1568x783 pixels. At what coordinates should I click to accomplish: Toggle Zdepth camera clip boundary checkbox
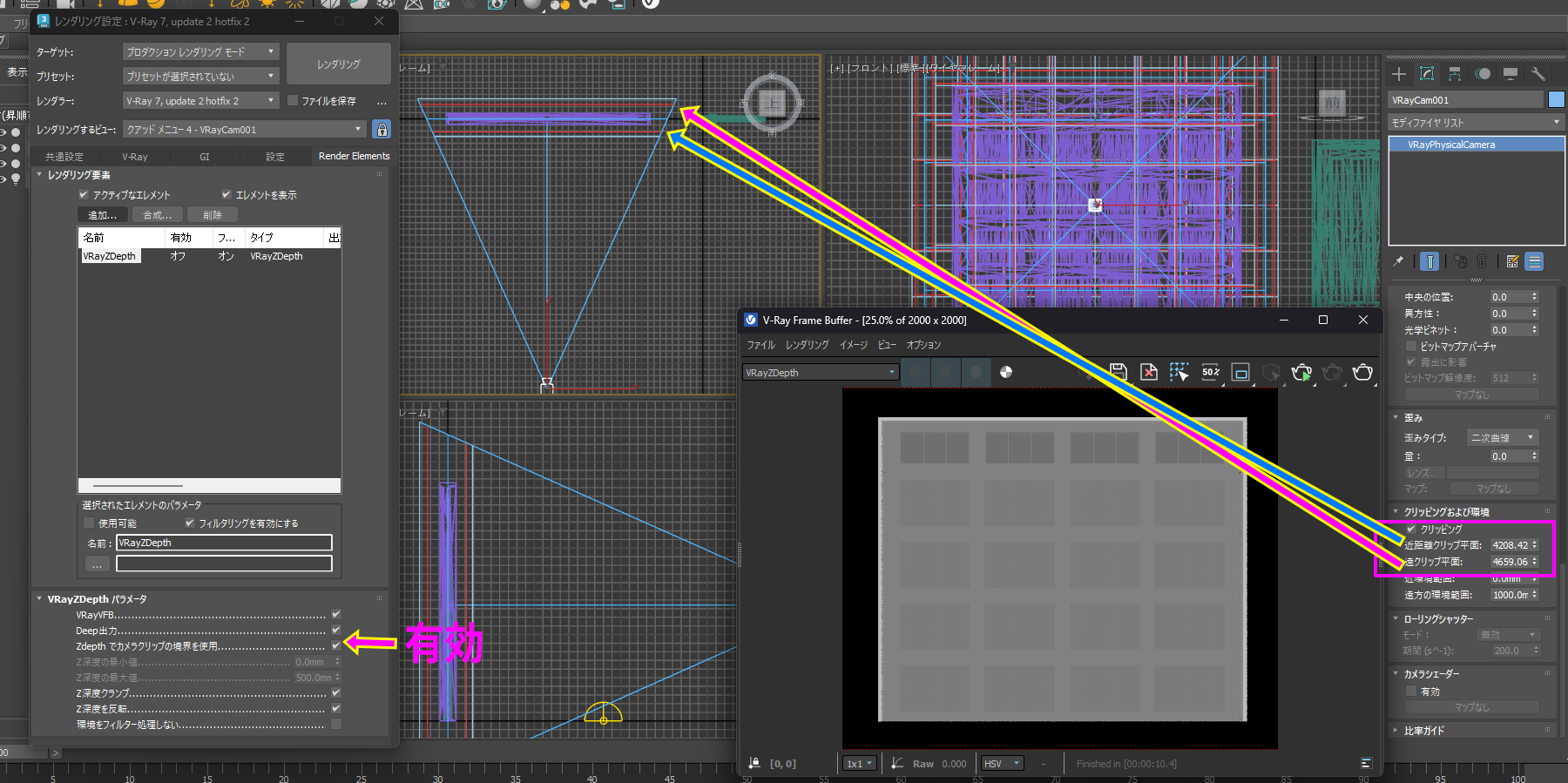click(x=336, y=646)
